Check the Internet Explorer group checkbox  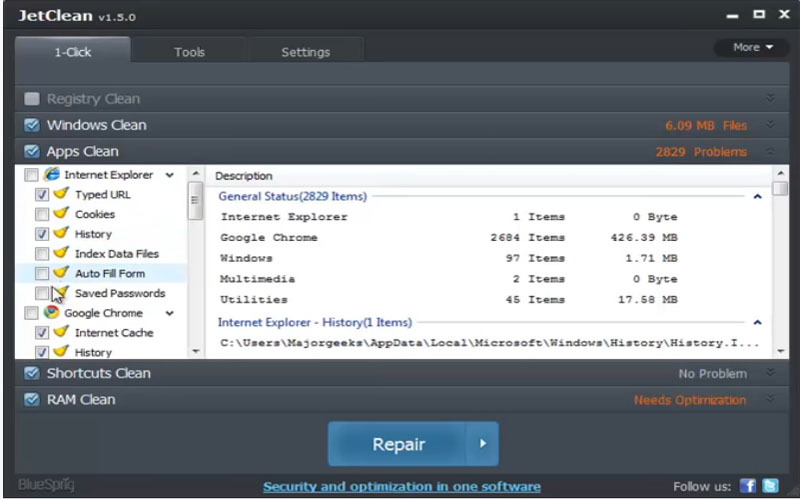pyautogui.click(x=32, y=175)
